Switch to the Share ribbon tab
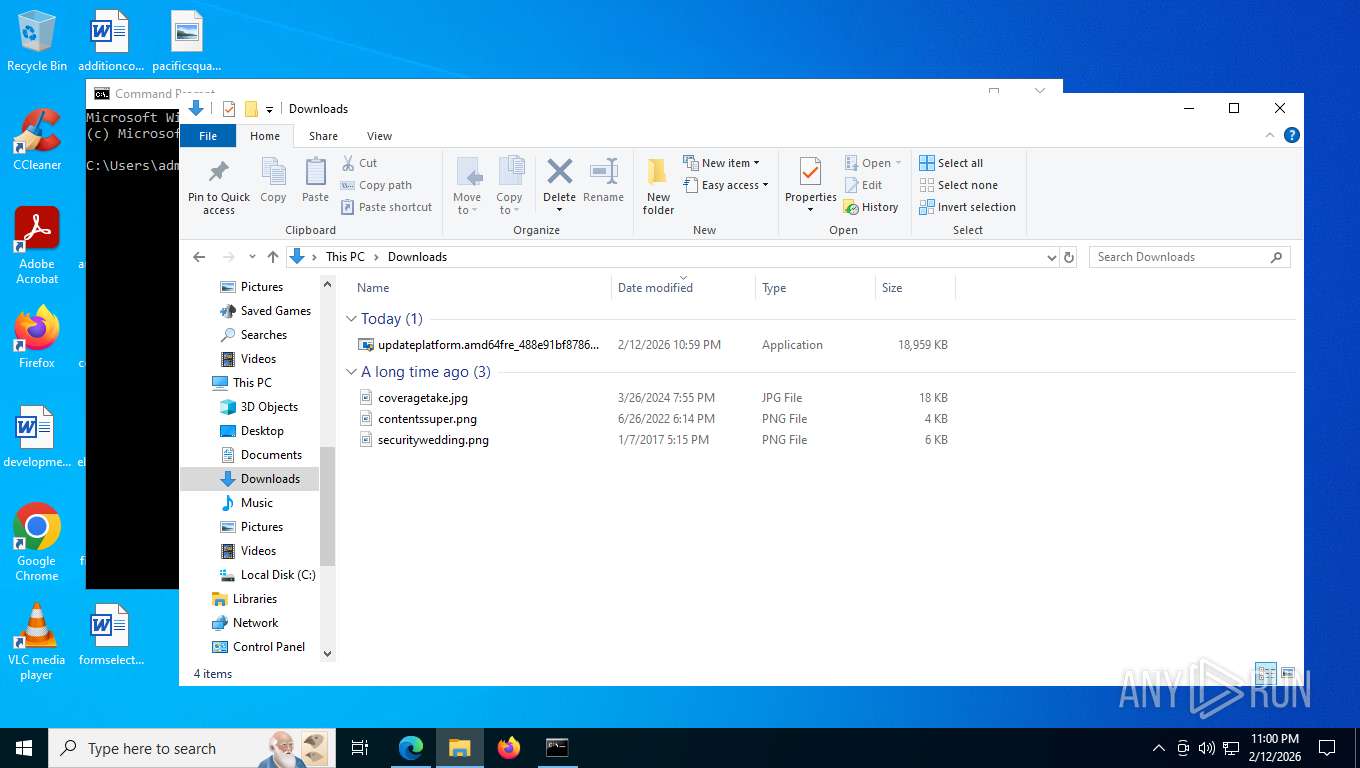 323,136
